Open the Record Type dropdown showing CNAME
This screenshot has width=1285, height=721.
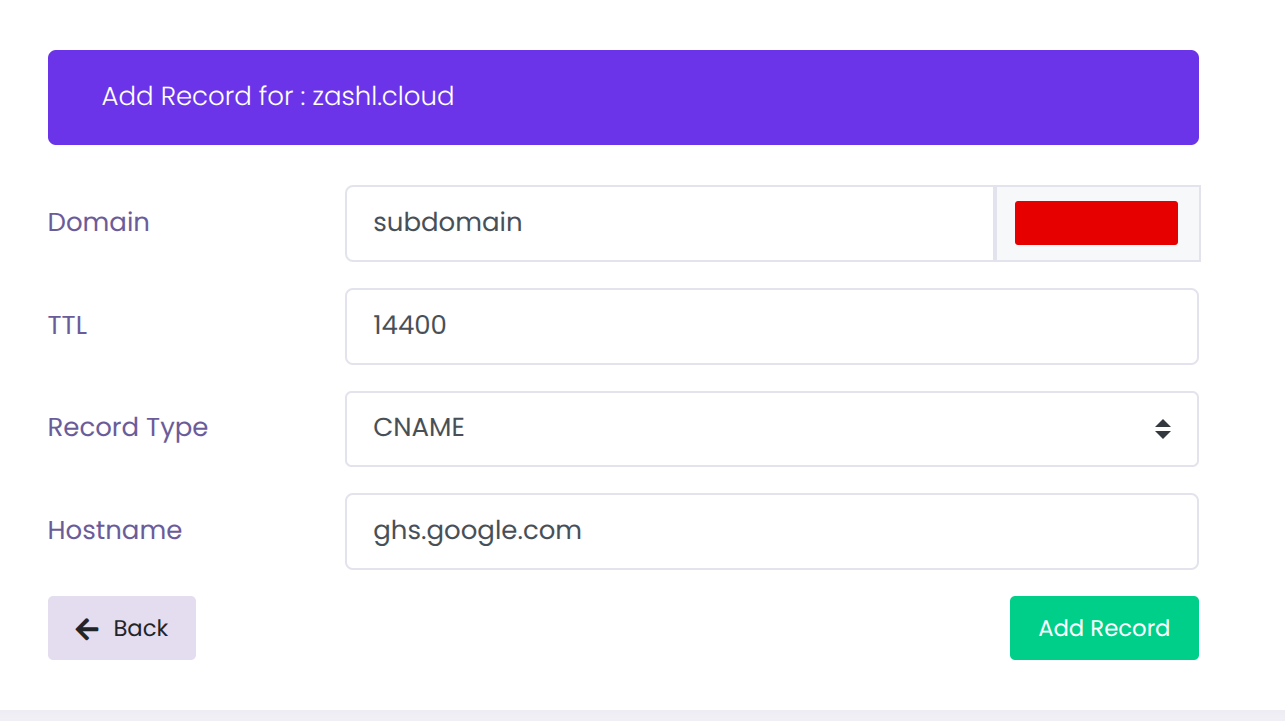[x=772, y=429]
